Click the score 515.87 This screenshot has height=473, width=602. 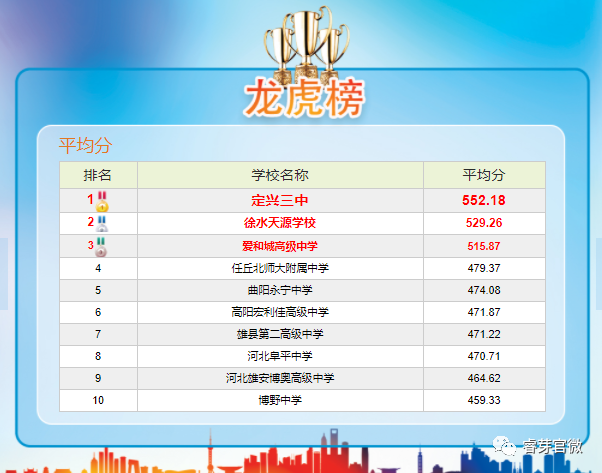tap(484, 246)
